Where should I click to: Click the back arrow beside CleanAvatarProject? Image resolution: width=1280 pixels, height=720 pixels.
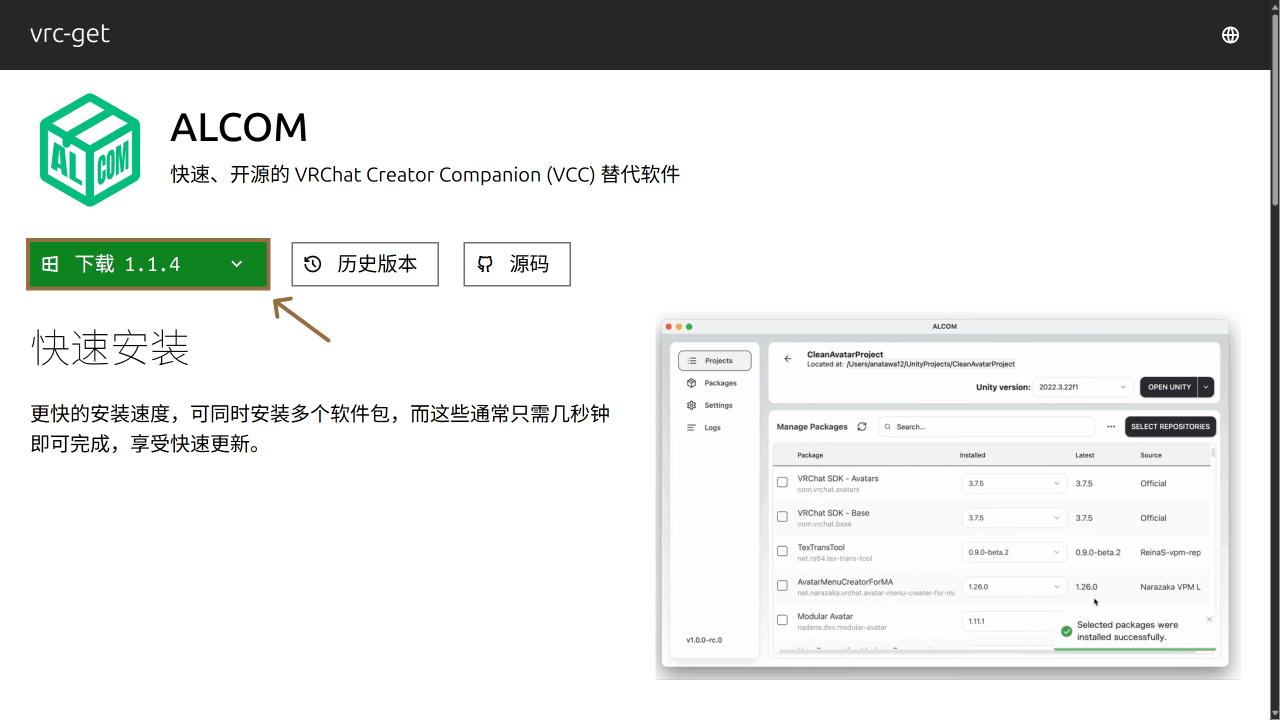787,358
